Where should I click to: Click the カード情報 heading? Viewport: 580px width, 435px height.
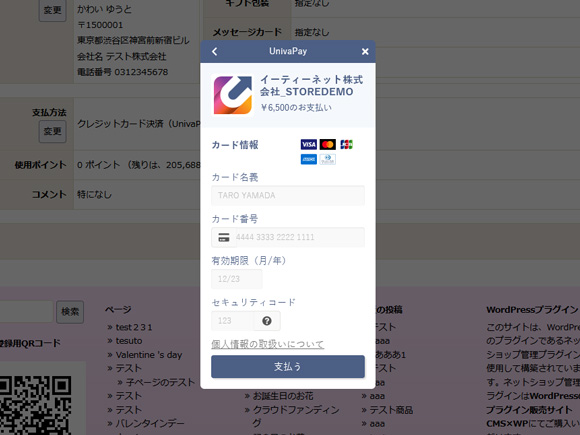pyautogui.click(x=235, y=145)
